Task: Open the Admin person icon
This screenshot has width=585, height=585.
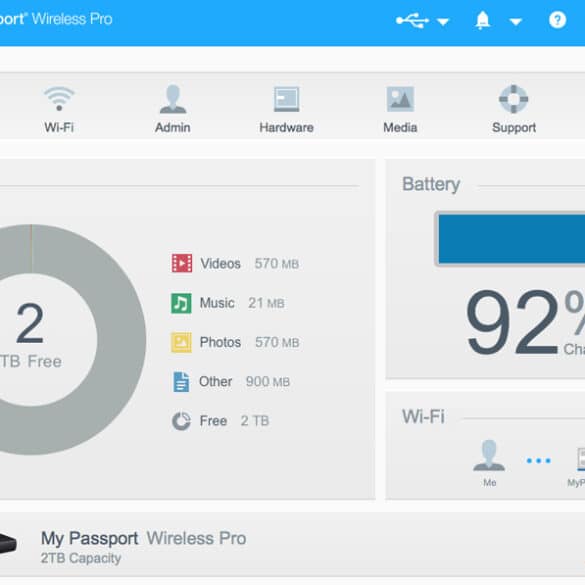Action: pyautogui.click(x=173, y=99)
